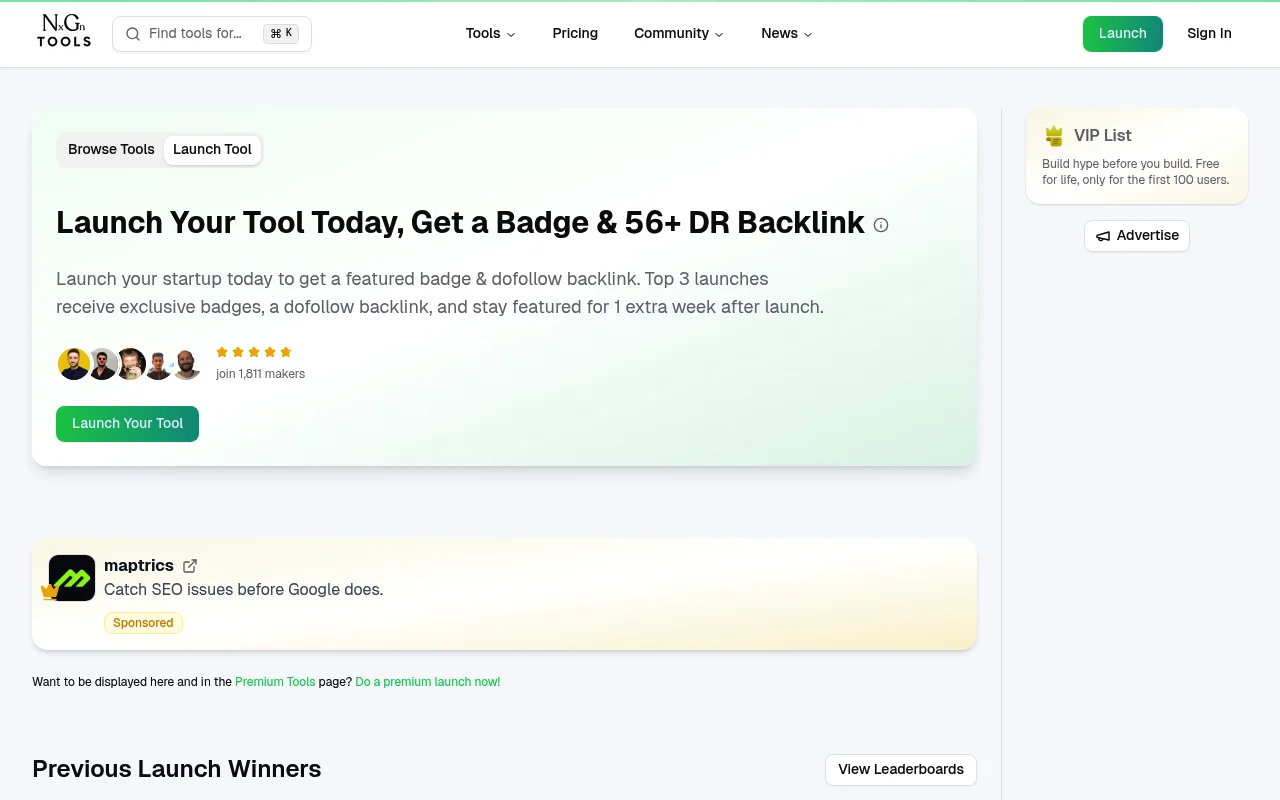1280x800 pixels.
Task: Click the fifth star in the rating row
Action: [286, 351]
